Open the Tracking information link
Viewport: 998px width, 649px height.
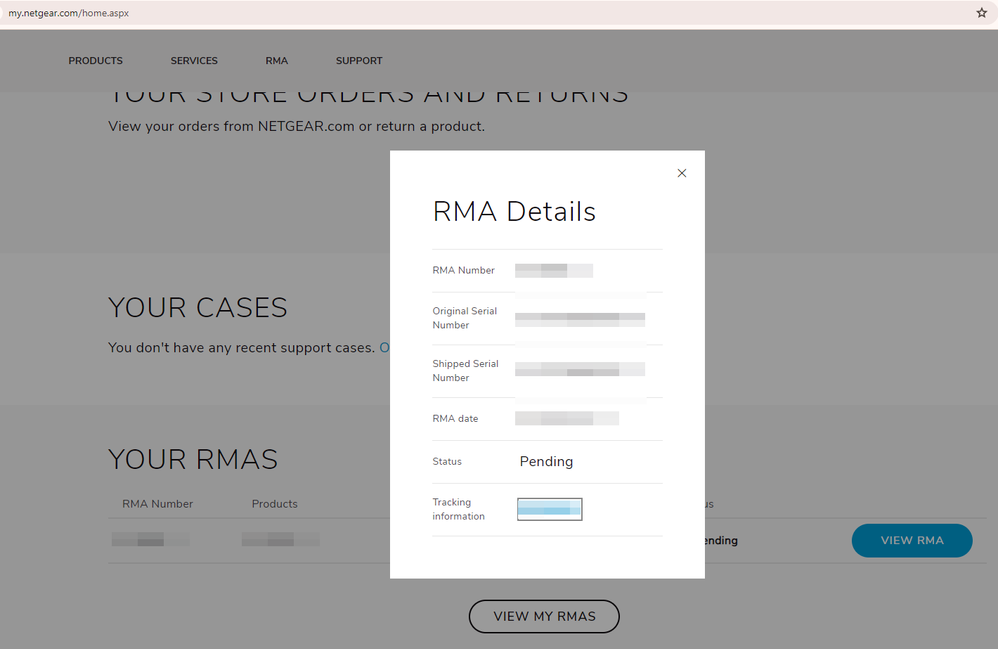(548, 509)
